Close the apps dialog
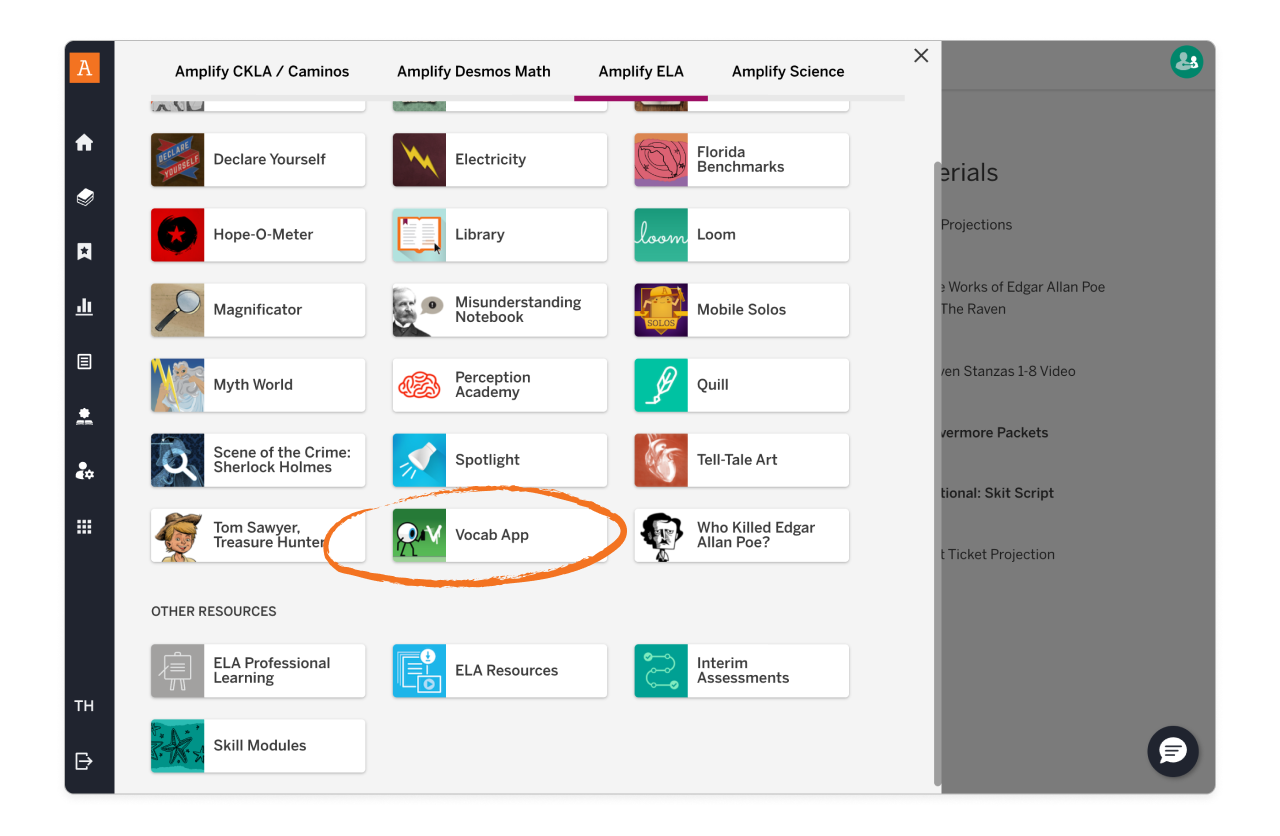Screen dimensions: 1280x836 (920, 55)
